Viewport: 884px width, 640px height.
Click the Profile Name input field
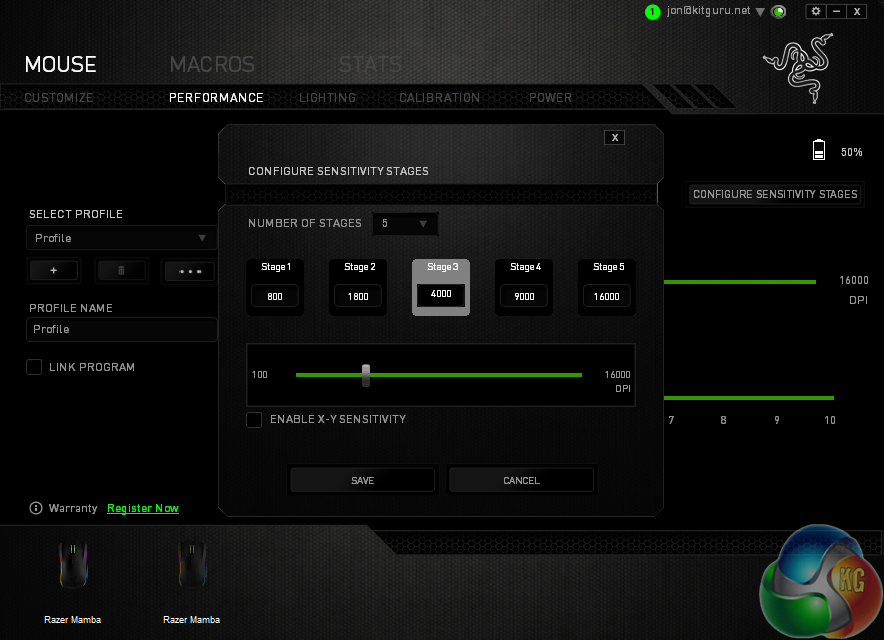point(121,329)
